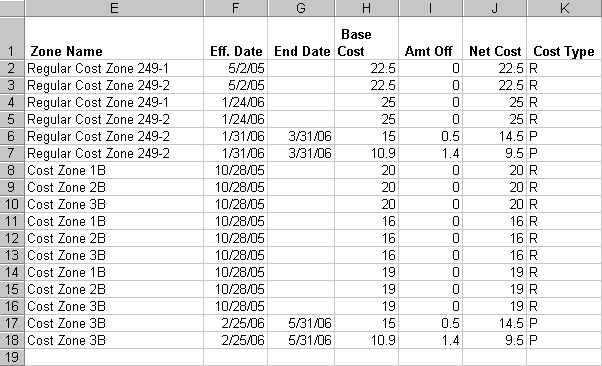The height and width of the screenshot is (366, 602).
Task: Select Cost Type P in row 6
Action: (564, 136)
